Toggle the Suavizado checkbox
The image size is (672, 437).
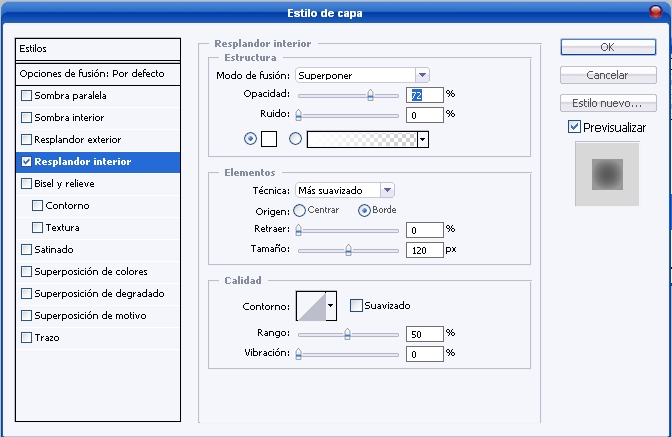356,305
